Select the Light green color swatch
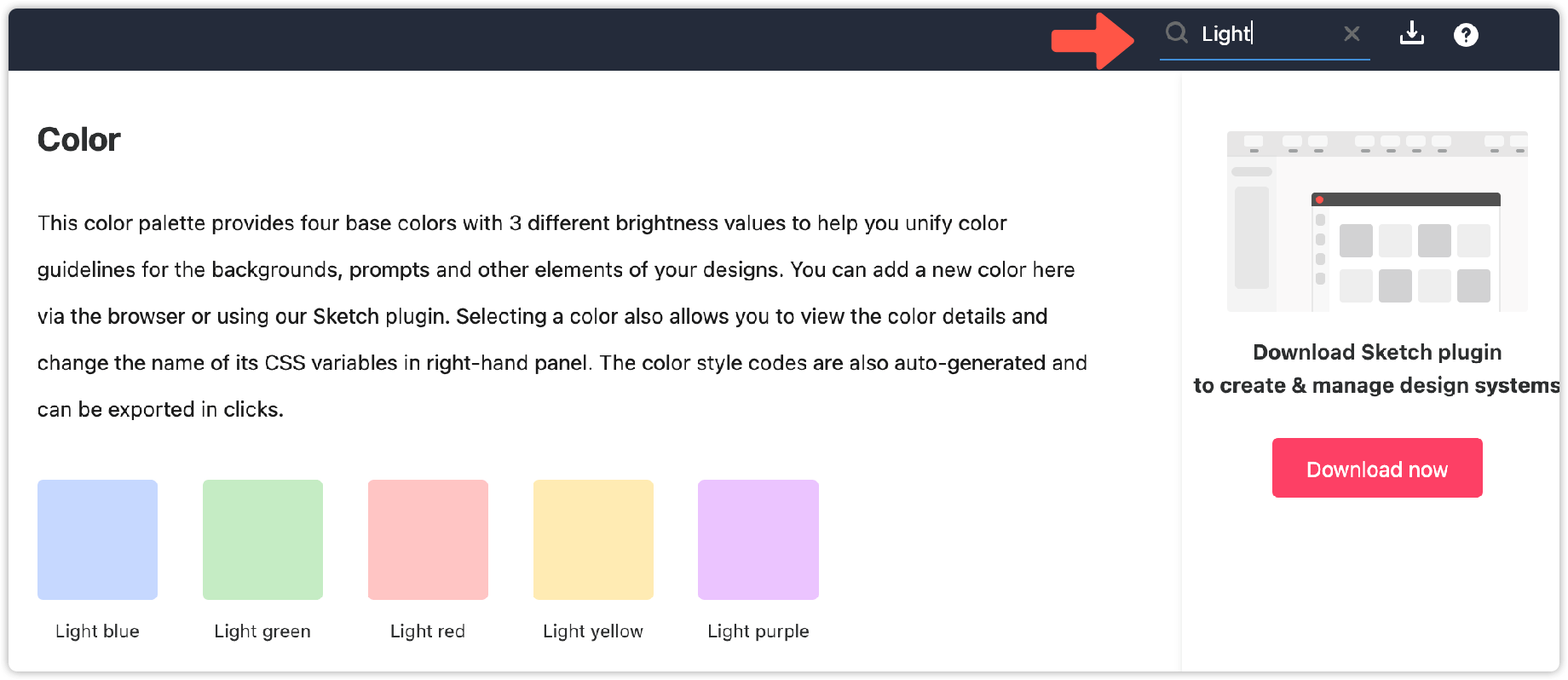 (262, 539)
